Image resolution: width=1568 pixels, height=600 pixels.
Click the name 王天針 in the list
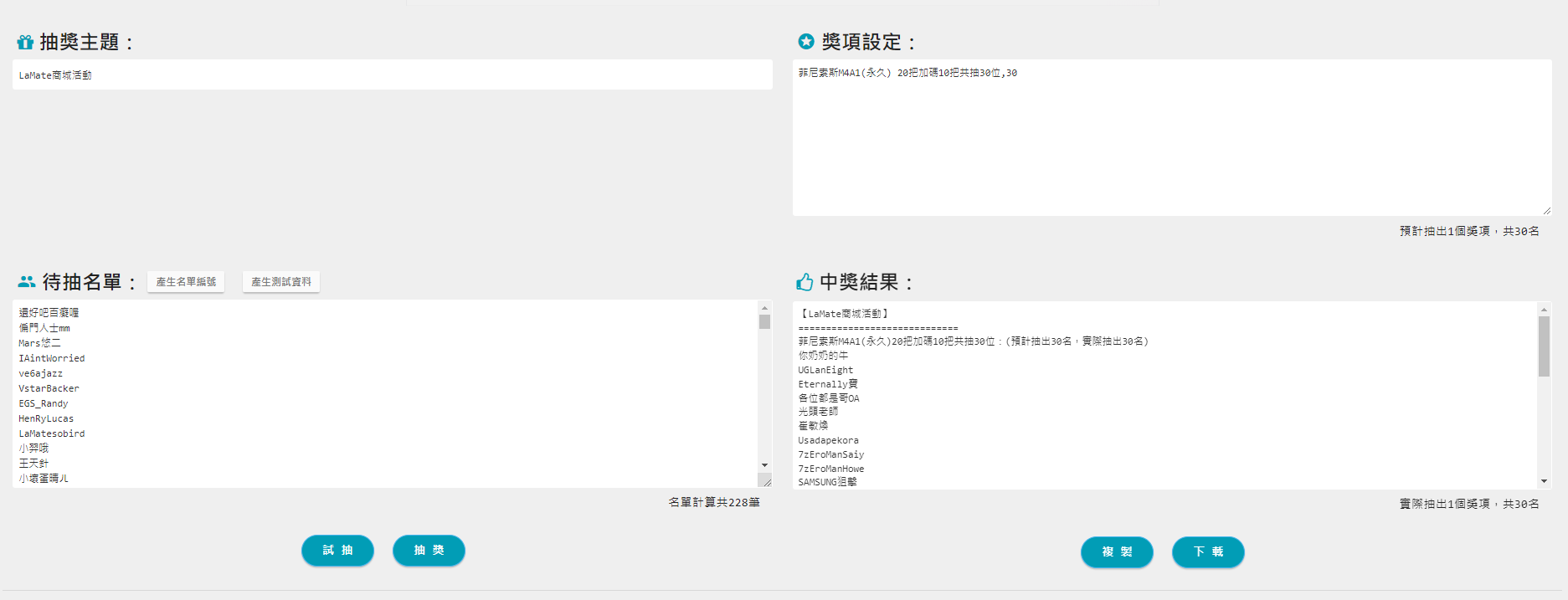tap(33, 463)
